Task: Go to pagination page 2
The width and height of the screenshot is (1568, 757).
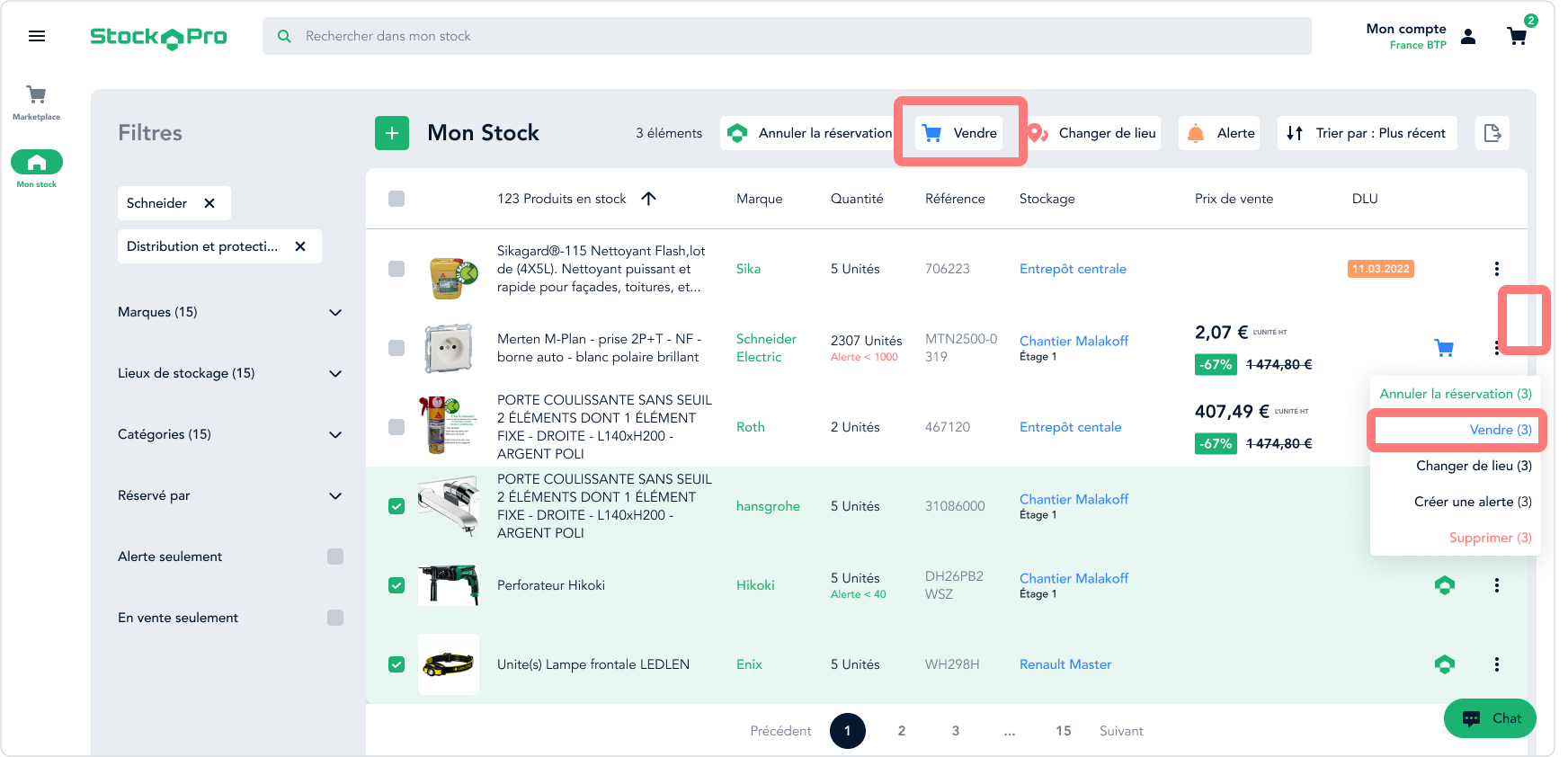Action: coord(902,731)
